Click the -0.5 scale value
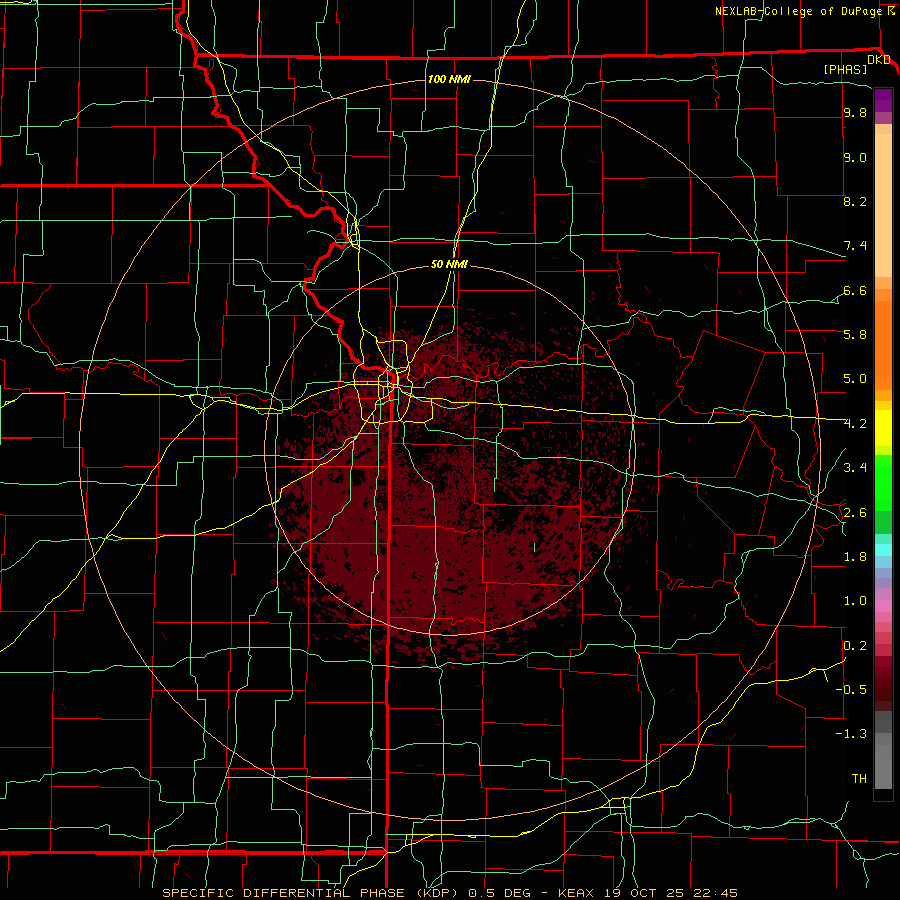 pos(851,689)
